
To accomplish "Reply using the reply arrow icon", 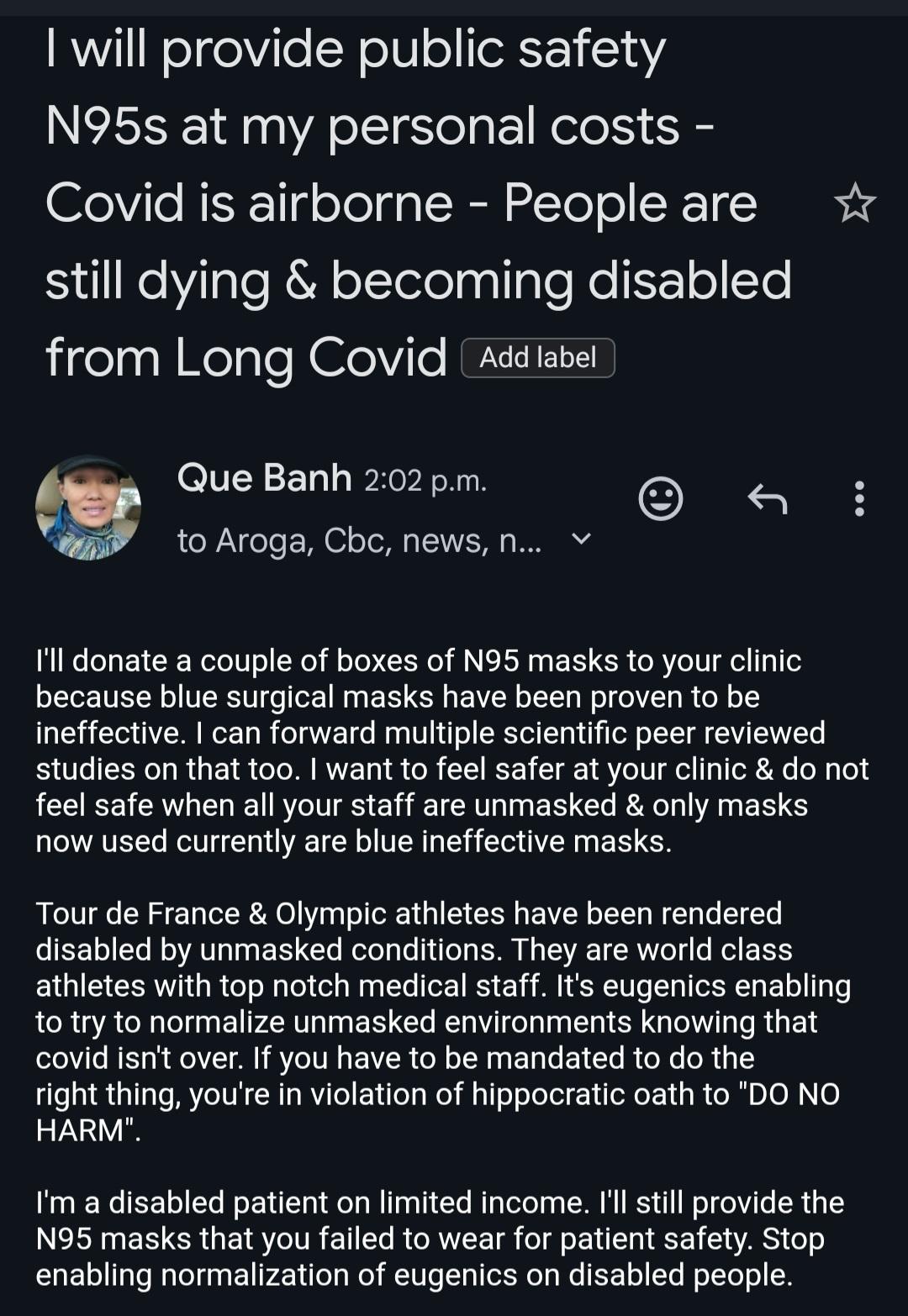I will pos(767,499).
